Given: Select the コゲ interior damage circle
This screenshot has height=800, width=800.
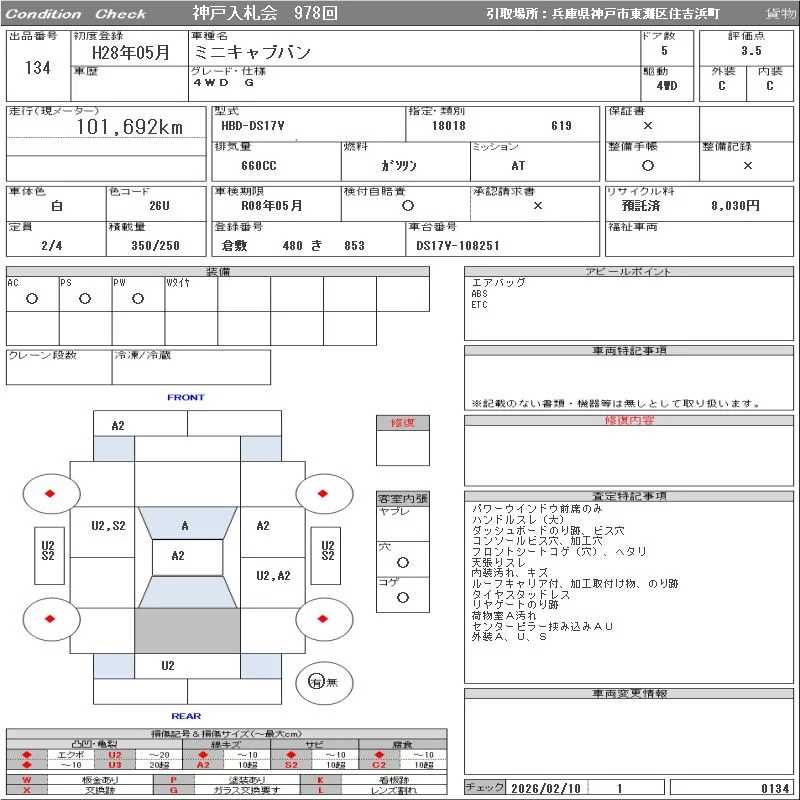Looking at the screenshot, I should 403,597.
